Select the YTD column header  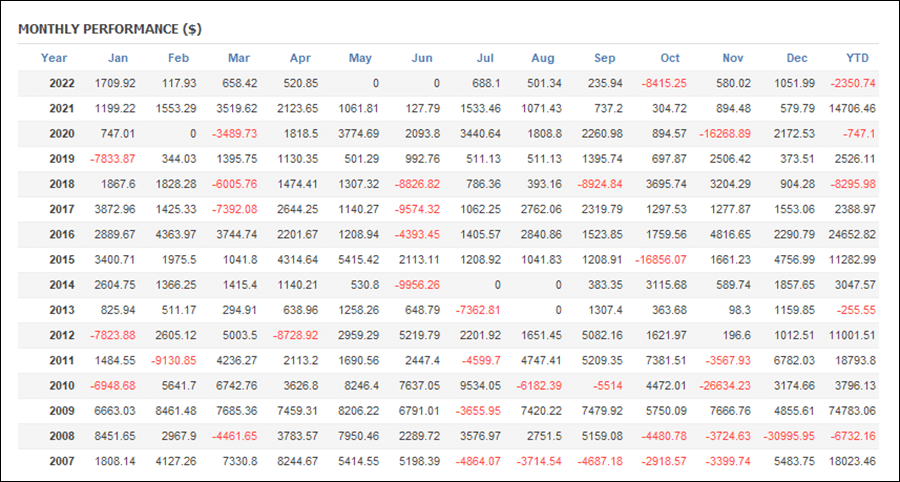(858, 58)
